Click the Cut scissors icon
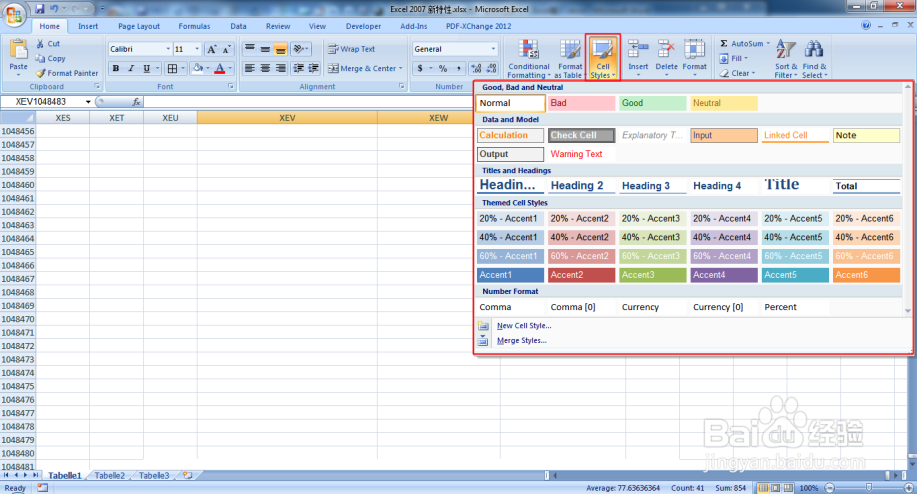Image resolution: width=917 pixels, height=494 pixels. [40, 43]
